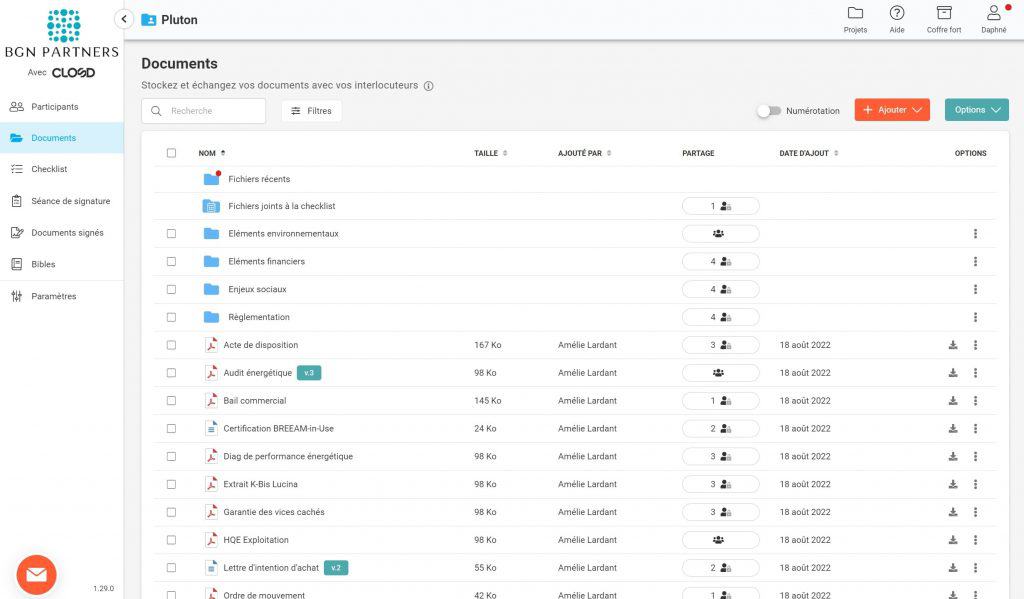The image size is (1024, 599).
Task: Click the Pluton project folder icon
Action: 149,20
